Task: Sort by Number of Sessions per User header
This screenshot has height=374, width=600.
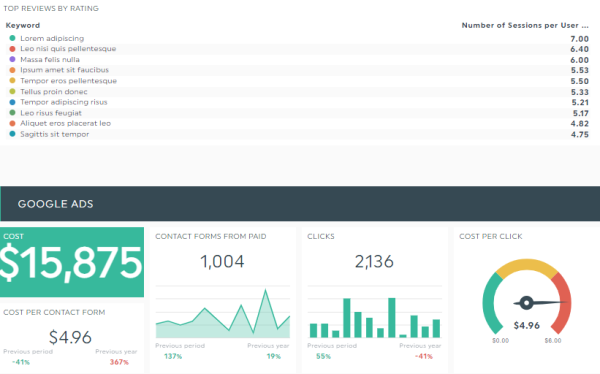Action: coord(525,25)
